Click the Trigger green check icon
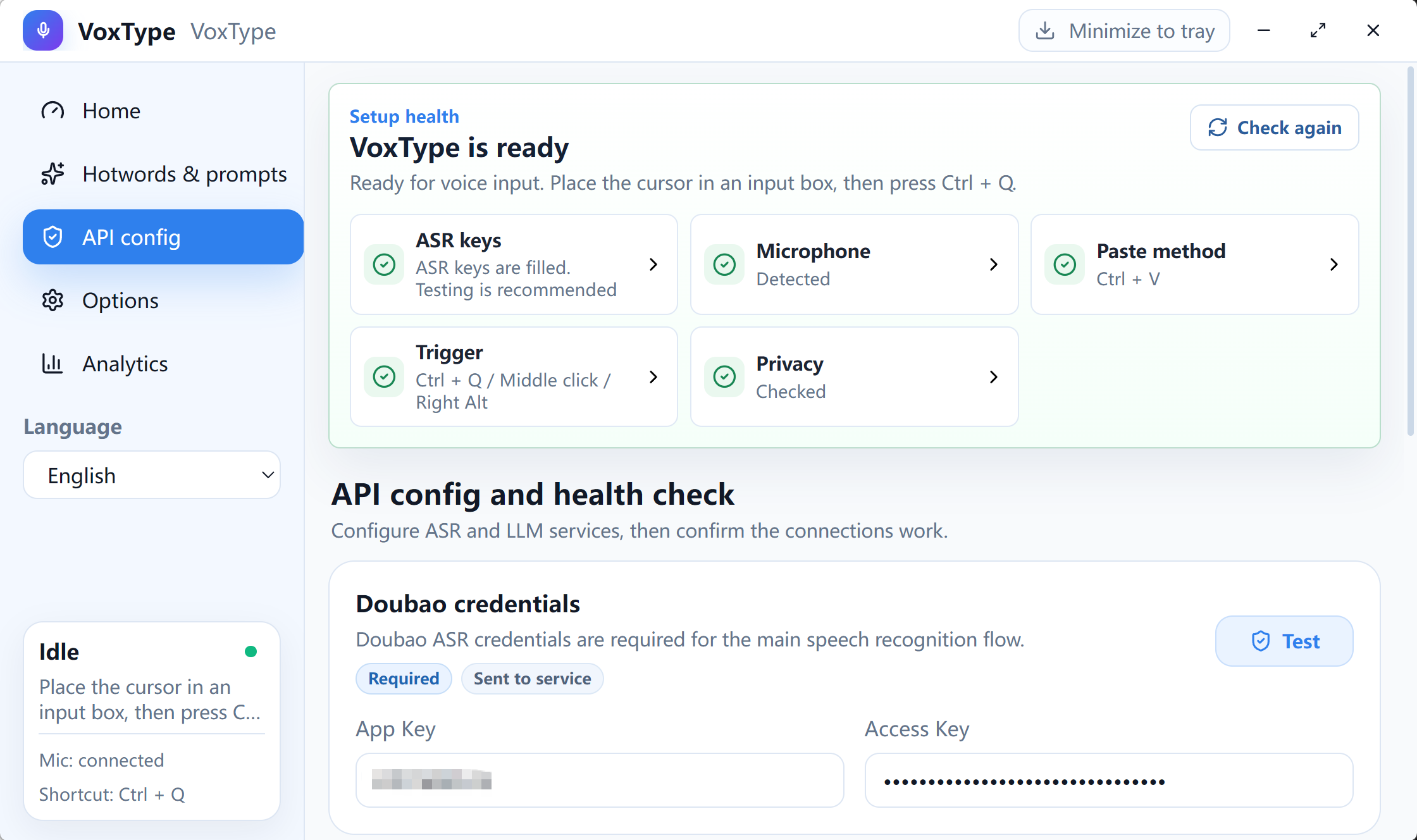This screenshot has width=1417, height=840. coord(384,377)
